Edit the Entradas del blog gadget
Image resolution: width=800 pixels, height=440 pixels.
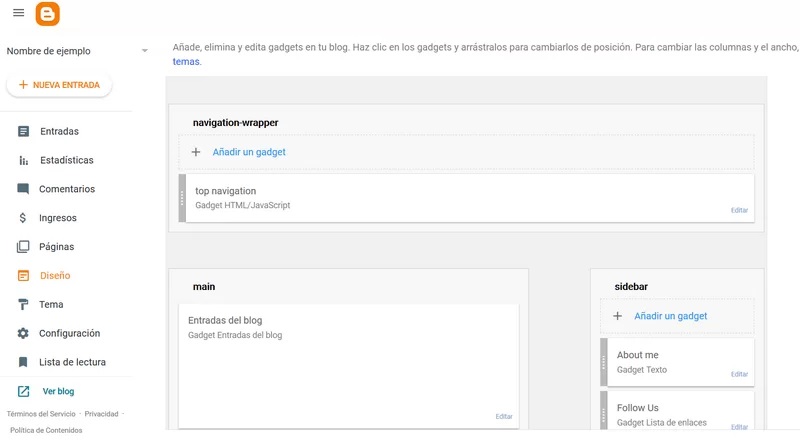[x=504, y=417]
